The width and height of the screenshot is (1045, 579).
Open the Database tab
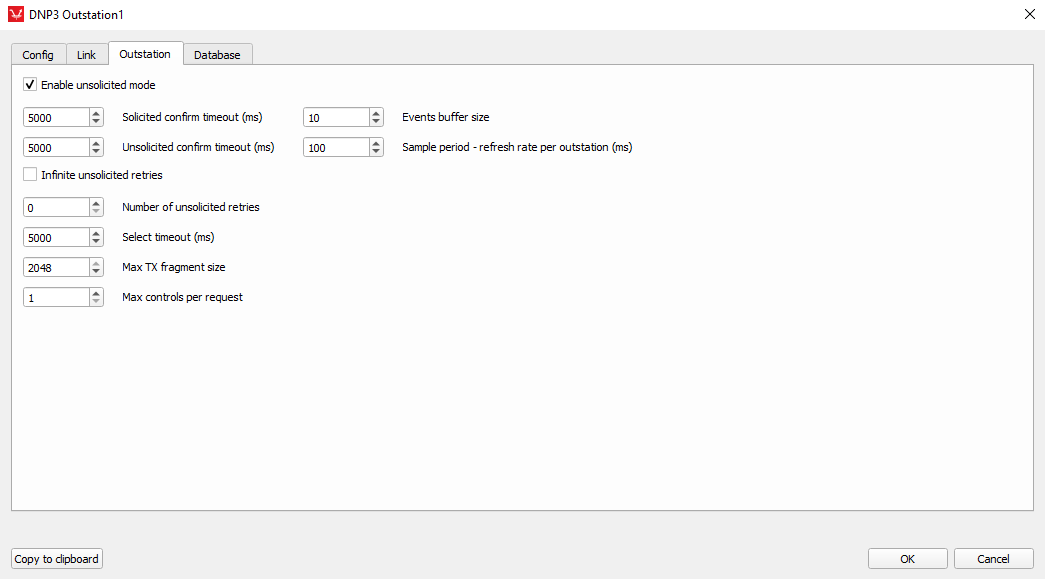pos(217,55)
